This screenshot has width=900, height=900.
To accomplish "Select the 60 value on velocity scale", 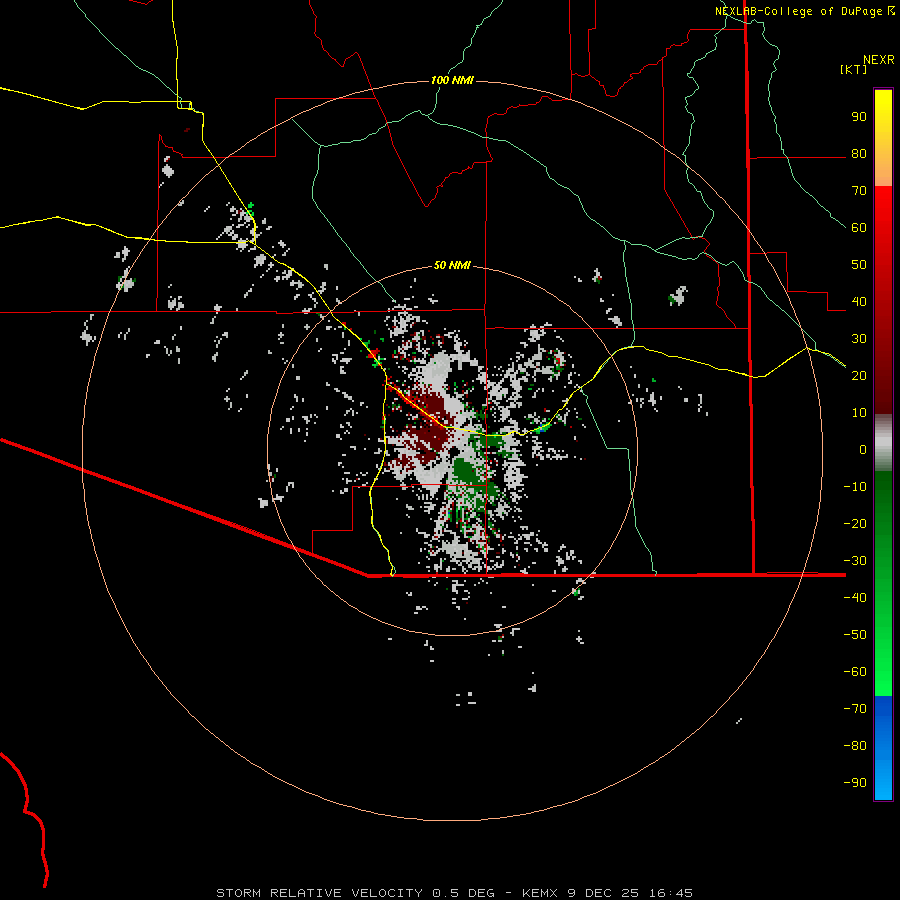I will point(859,228).
